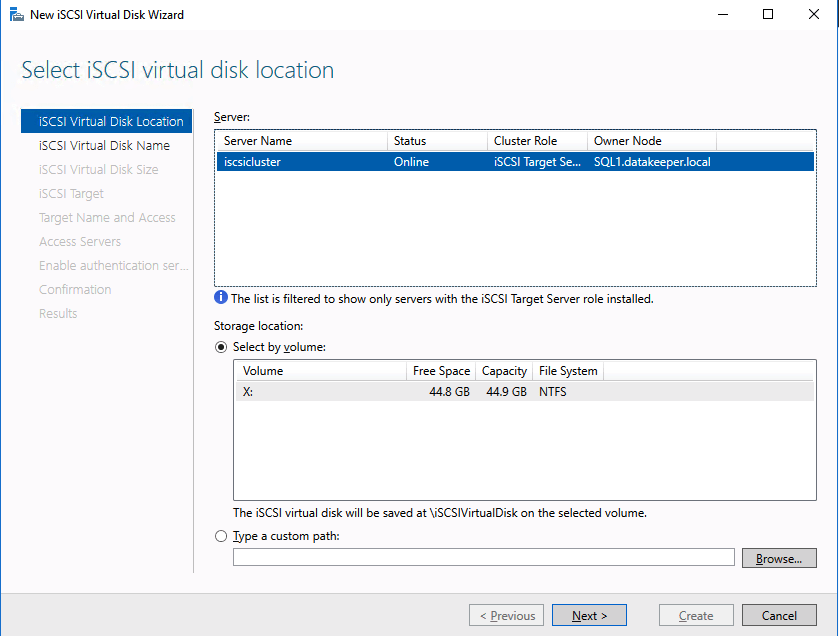This screenshot has width=839, height=636.
Task: Click the wizard app icon in title bar
Action: coord(17,15)
